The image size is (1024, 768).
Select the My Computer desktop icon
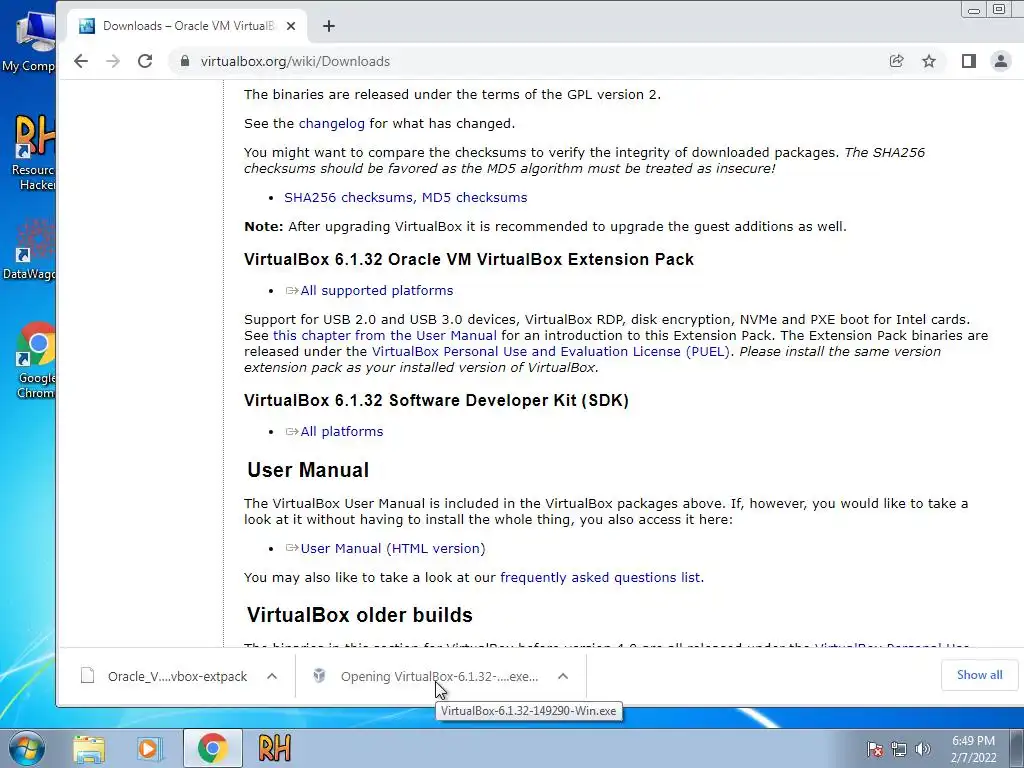coord(29,42)
